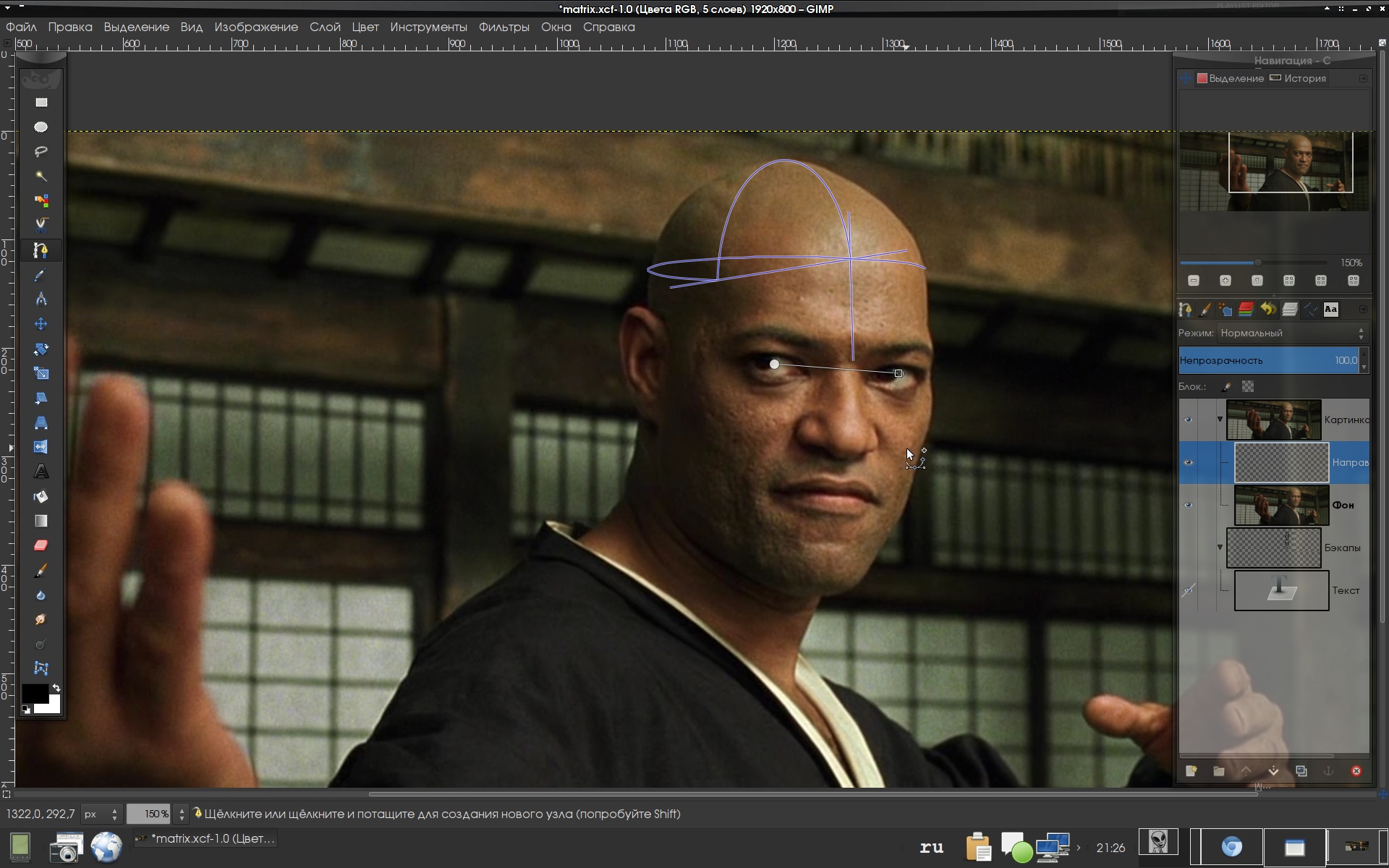1389x868 pixels.
Task: Select the Rotate tool
Action: [41, 349]
